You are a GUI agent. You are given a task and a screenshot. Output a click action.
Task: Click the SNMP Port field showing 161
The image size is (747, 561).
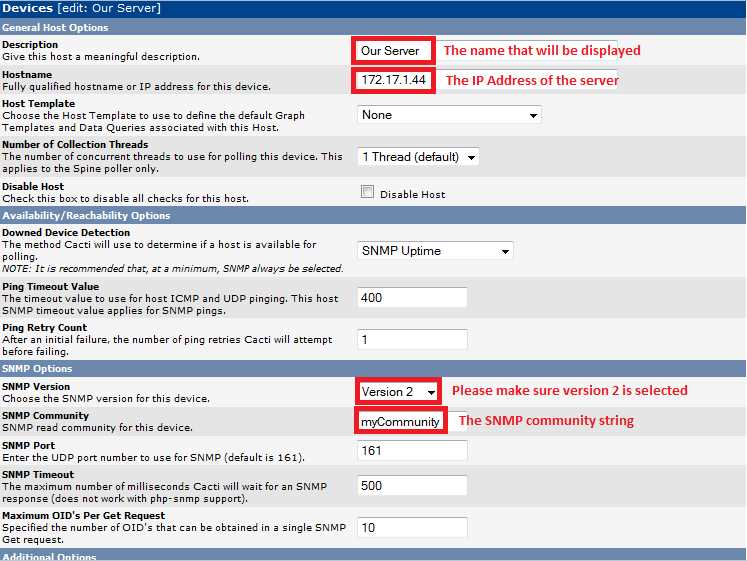pyautogui.click(x=412, y=451)
